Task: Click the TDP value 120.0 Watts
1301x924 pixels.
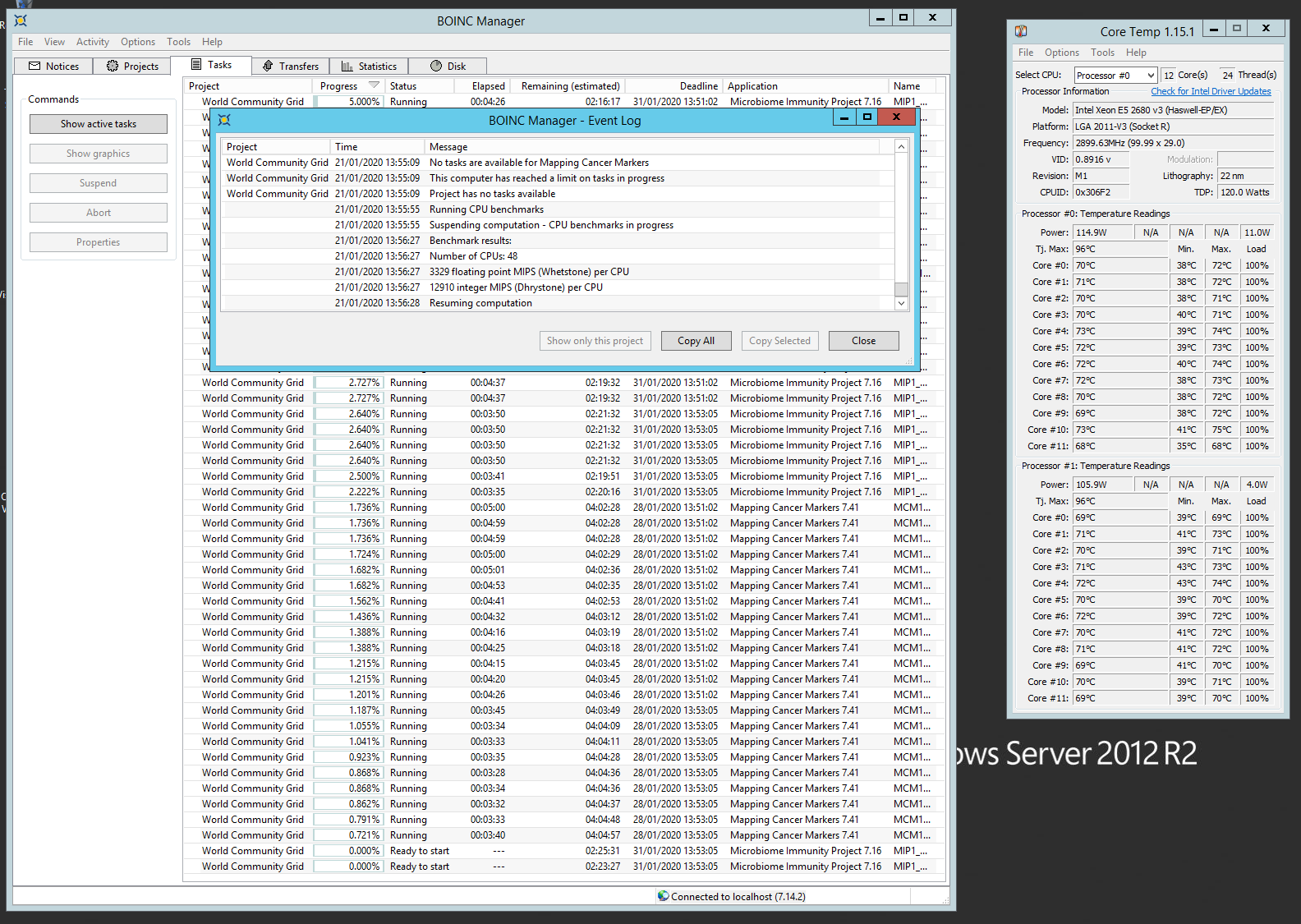Action: pos(1245,192)
